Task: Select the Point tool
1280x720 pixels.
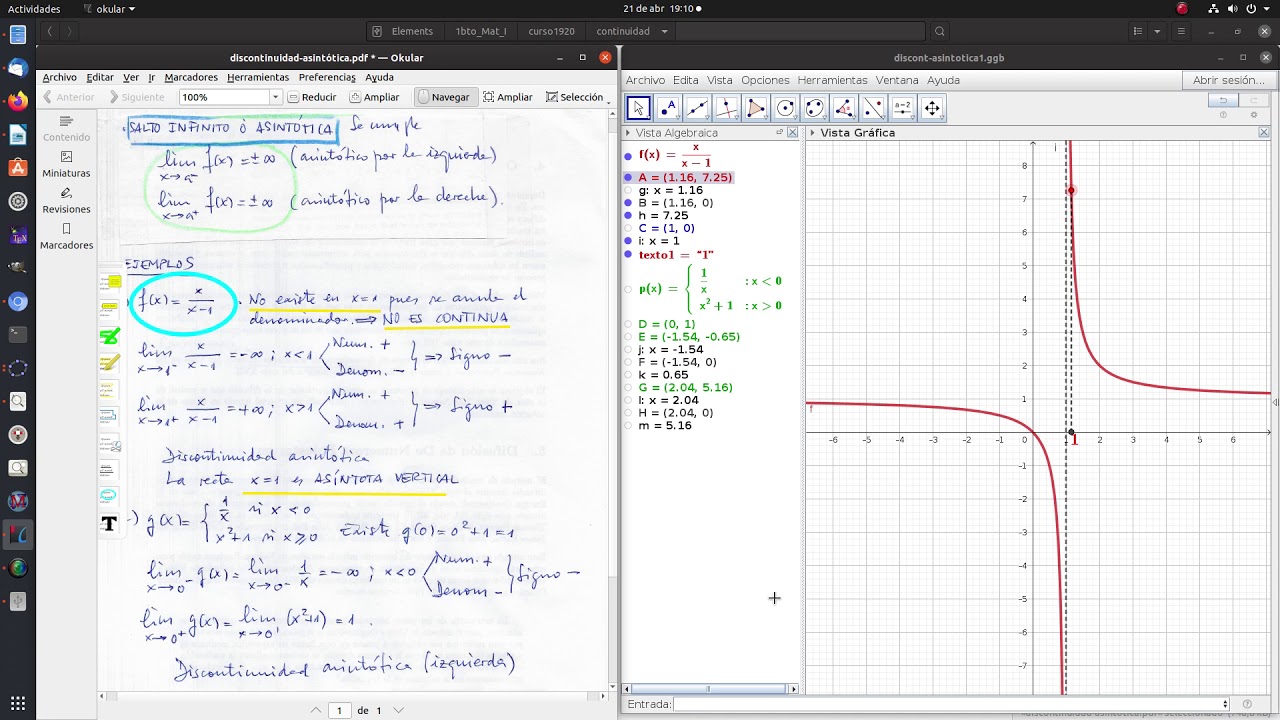Action: click(x=668, y=108)
